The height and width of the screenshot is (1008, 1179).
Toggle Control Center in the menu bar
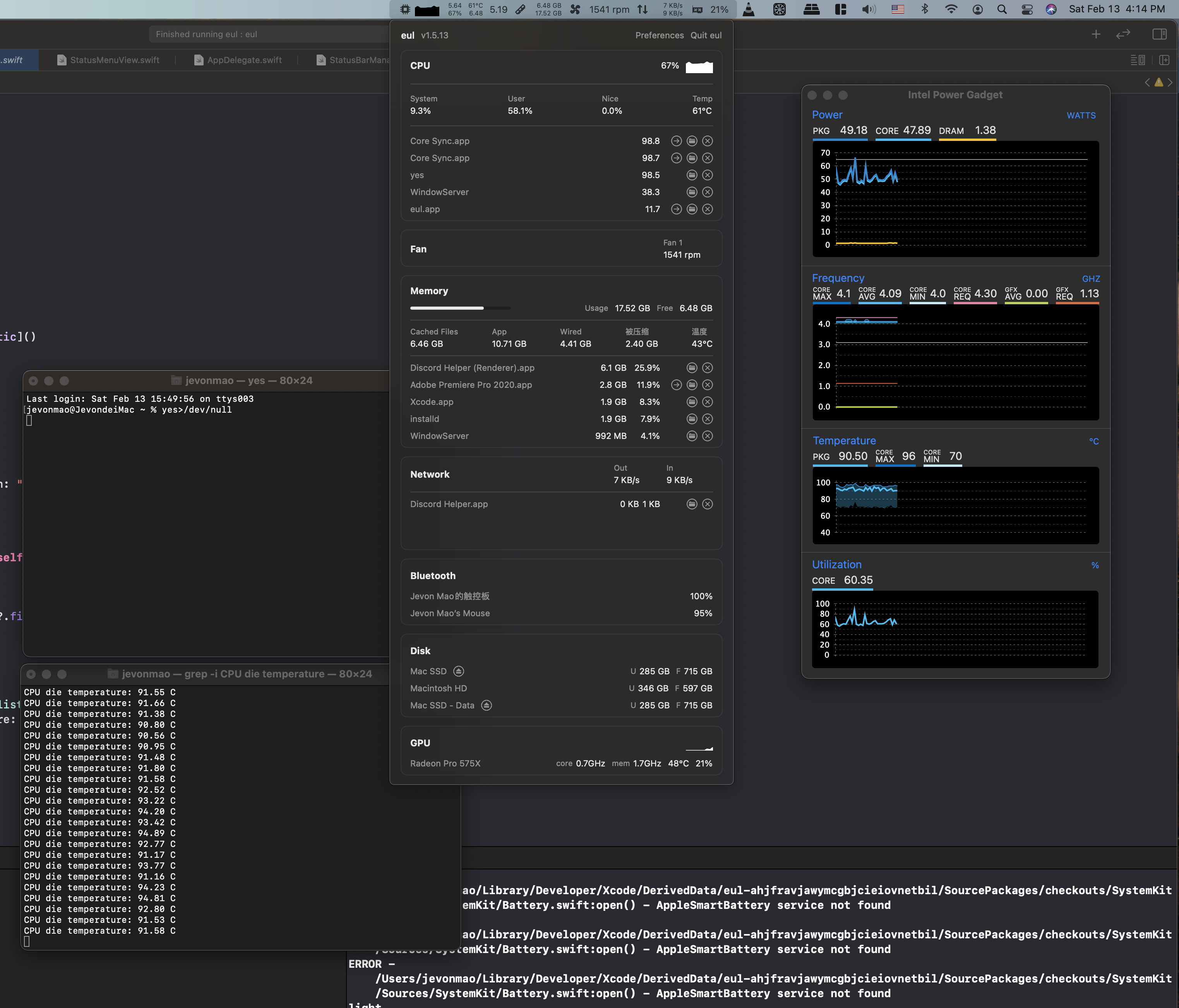click(1027, 10)
